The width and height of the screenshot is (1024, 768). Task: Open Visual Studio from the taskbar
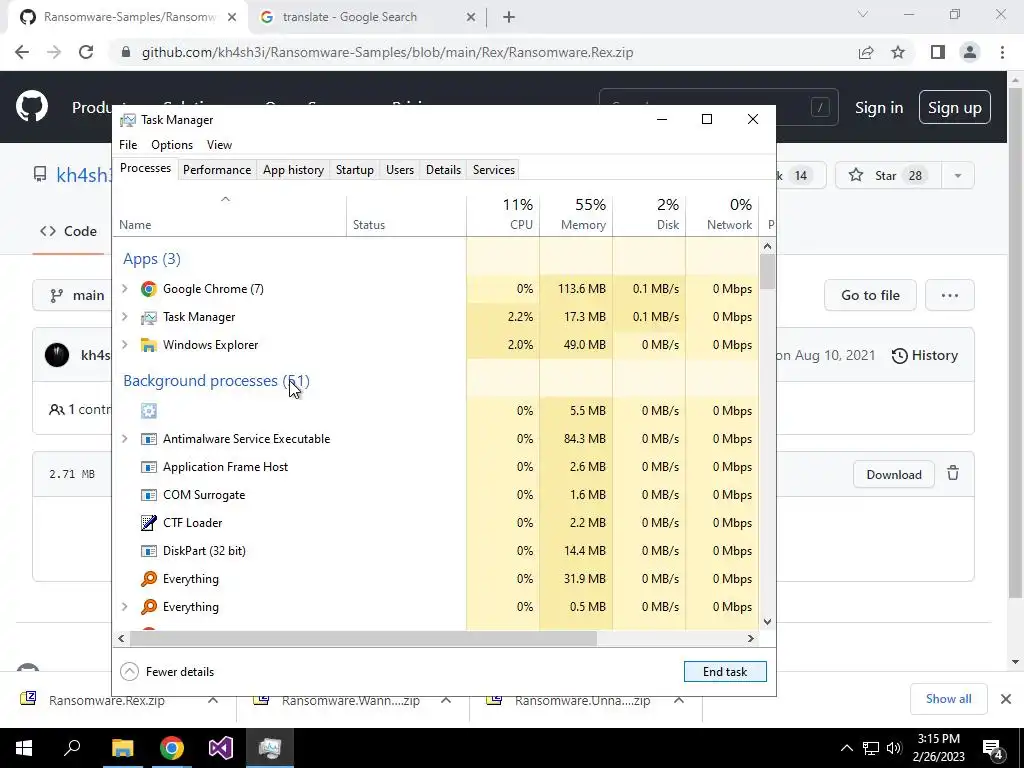(221, 748)
